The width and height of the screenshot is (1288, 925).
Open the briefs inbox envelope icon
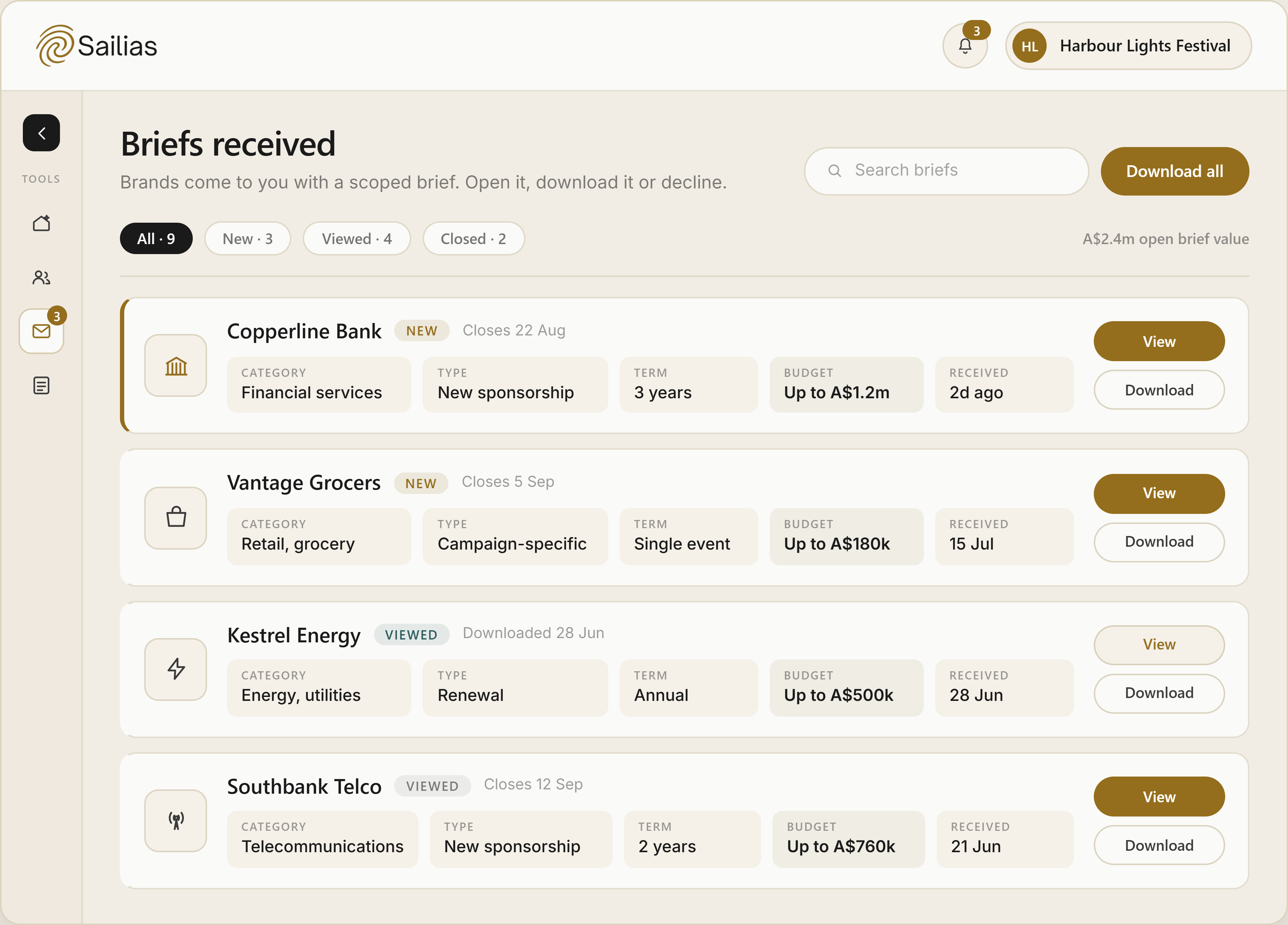pos(41,331)
